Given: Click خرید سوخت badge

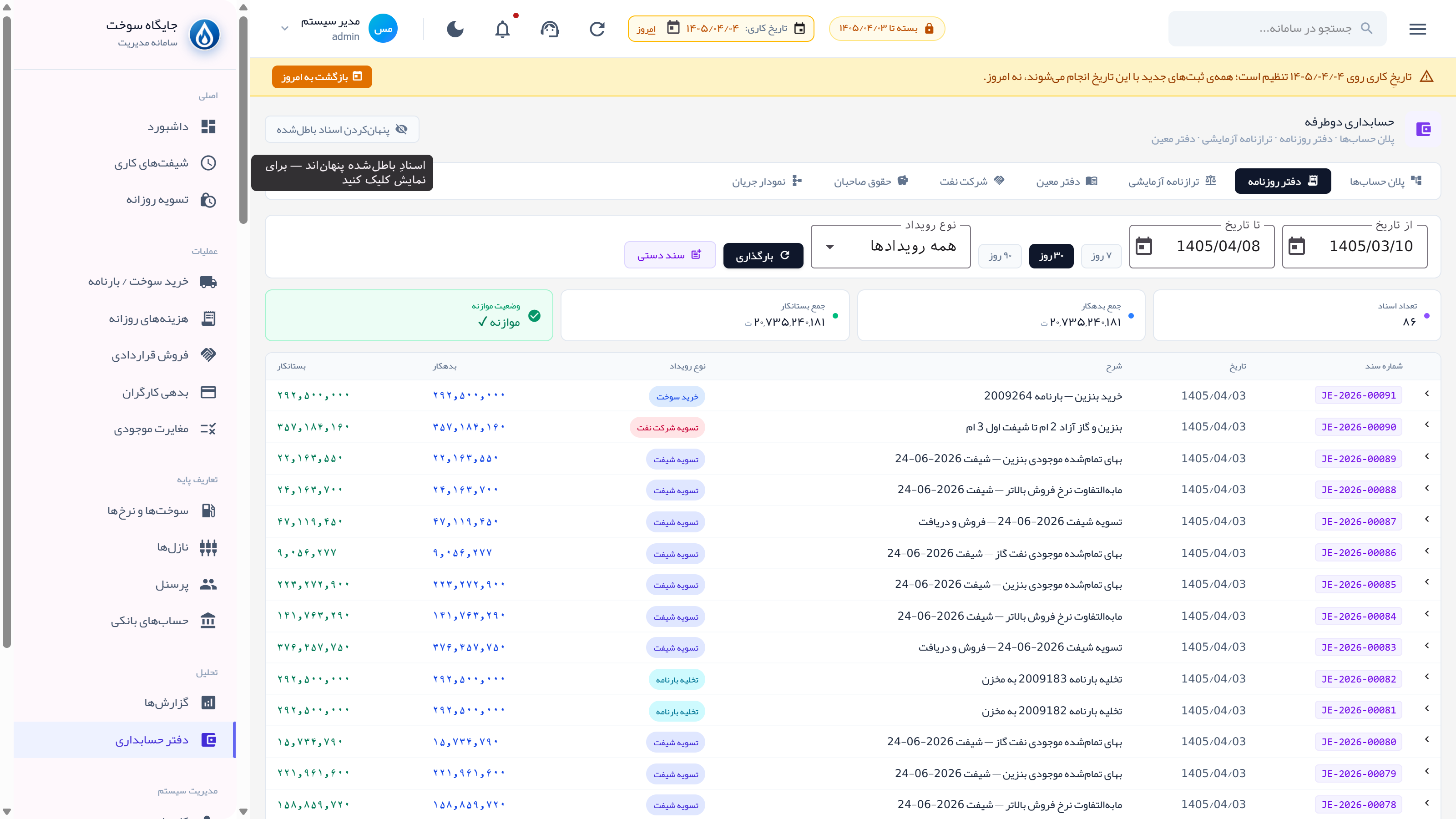Looking at the screenshot, I should 677,397.
